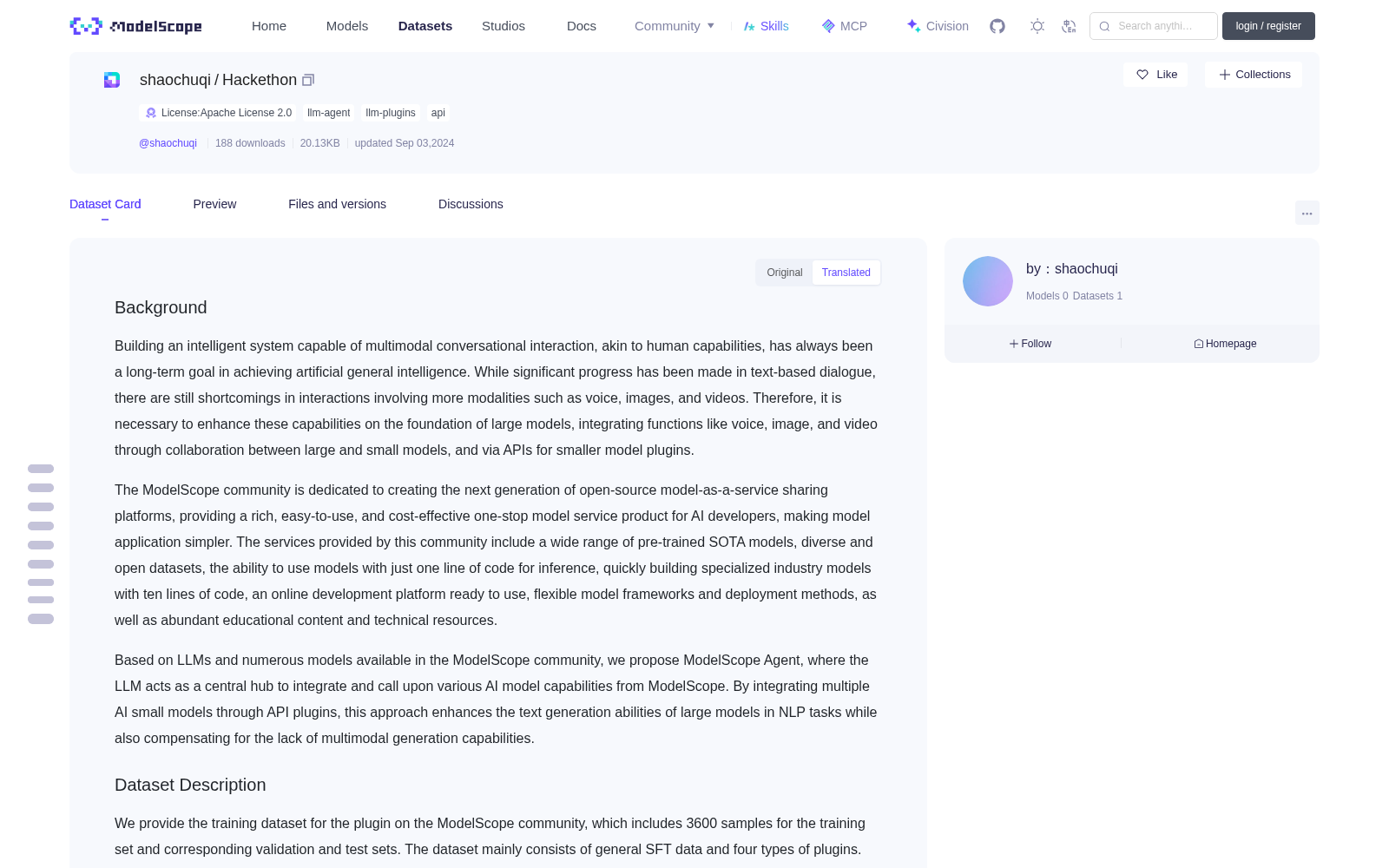Open Civision in the top navigation
This screenshot has height=868, width=1389.
tap(938, 26)
